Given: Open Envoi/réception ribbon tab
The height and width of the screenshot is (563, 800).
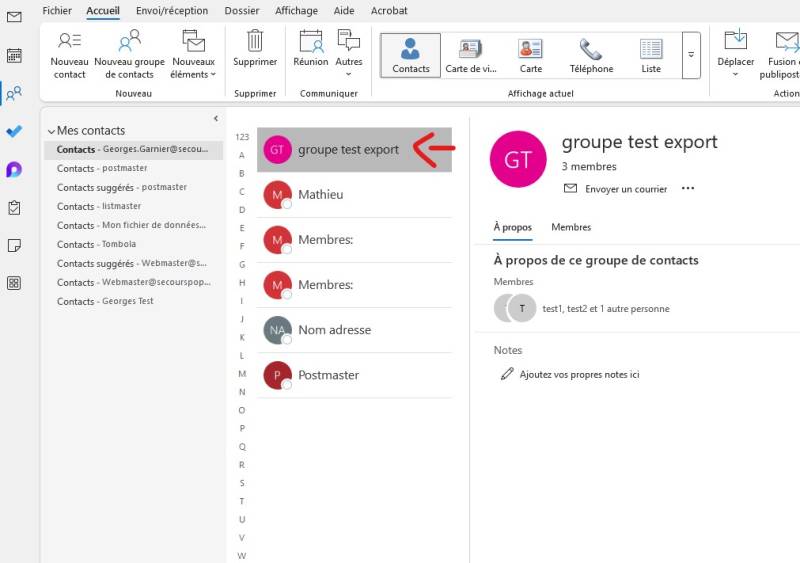Looking at the screenshot, I should [x=172, y=11].
